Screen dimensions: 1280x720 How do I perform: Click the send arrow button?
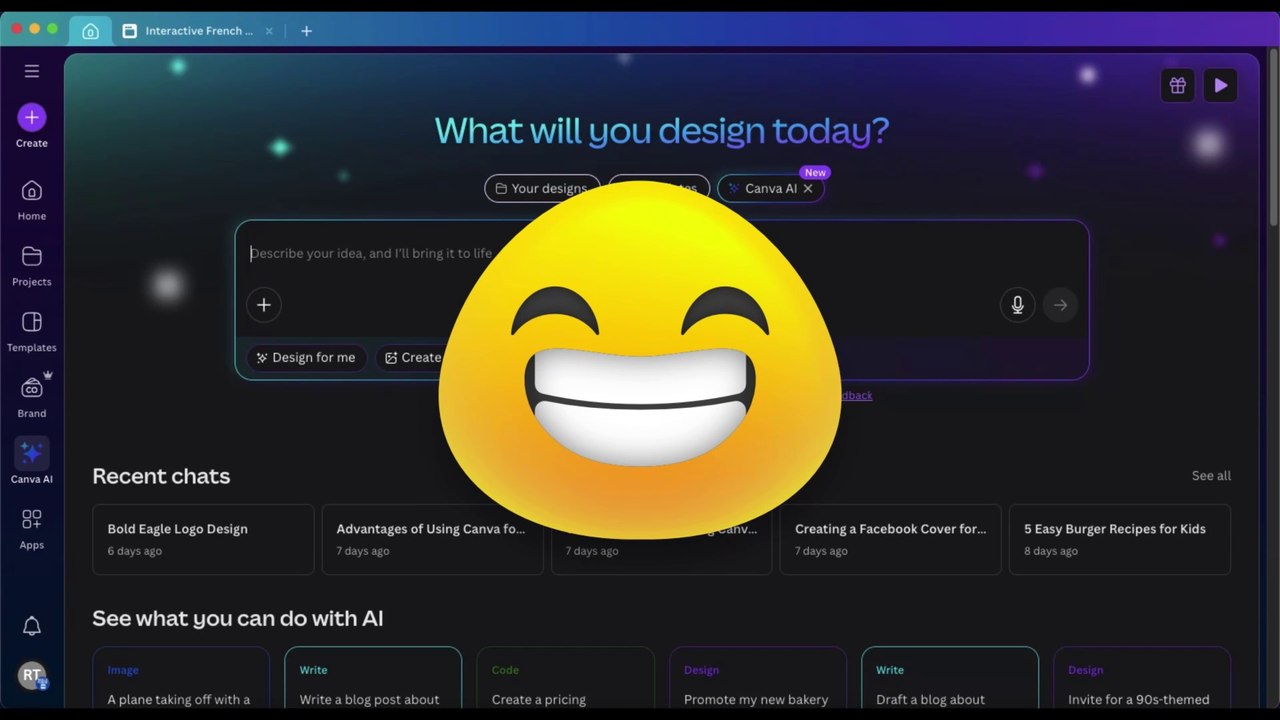click(x=1061, y=305)
